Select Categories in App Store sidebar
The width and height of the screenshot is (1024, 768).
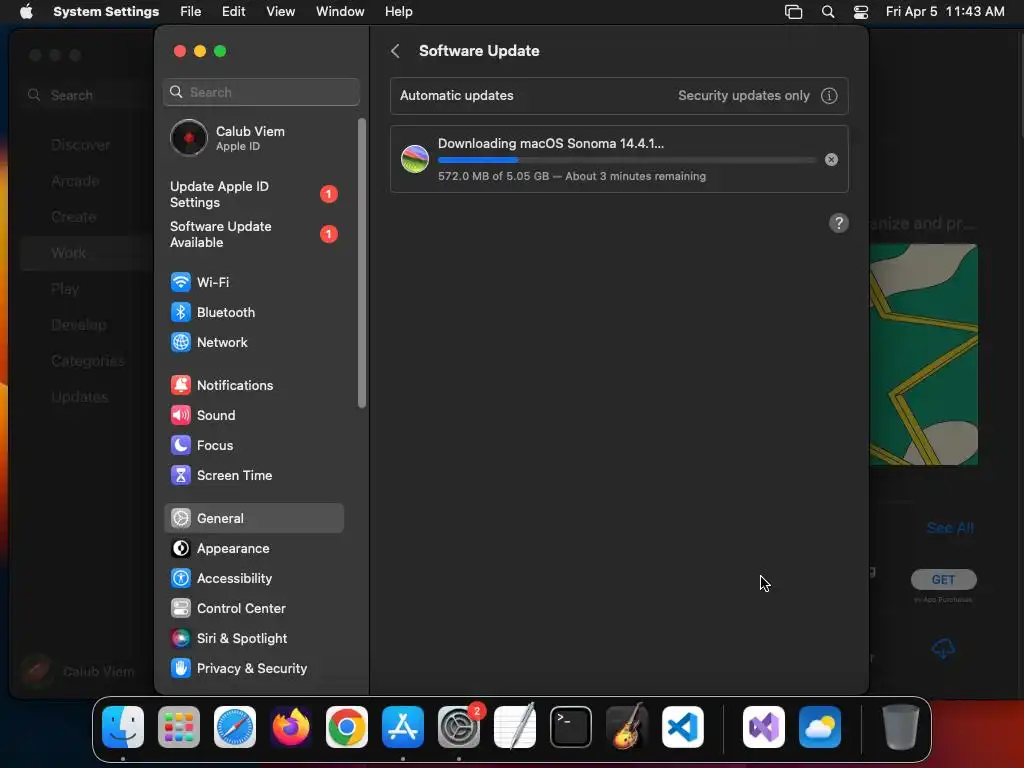(x=88, y=360)
